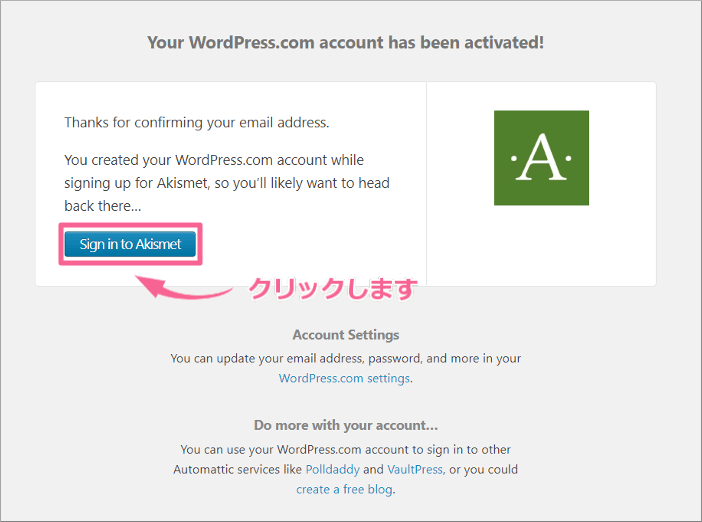Open the Polldaddy link

[332, 470]
